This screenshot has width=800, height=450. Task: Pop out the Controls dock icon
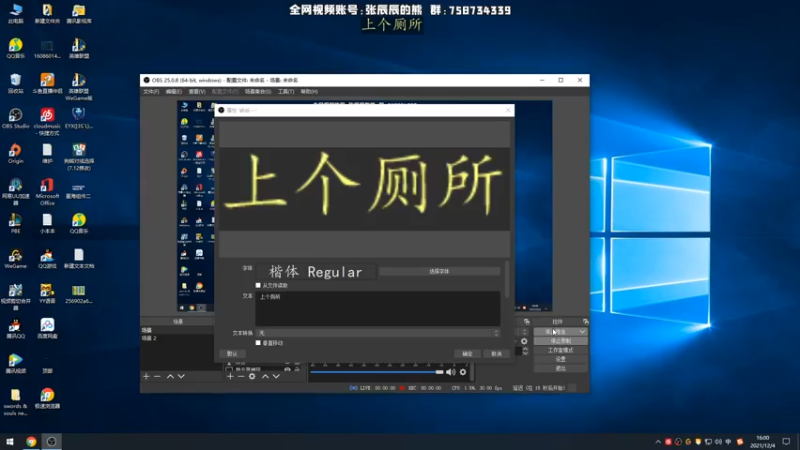click(585, 322)
